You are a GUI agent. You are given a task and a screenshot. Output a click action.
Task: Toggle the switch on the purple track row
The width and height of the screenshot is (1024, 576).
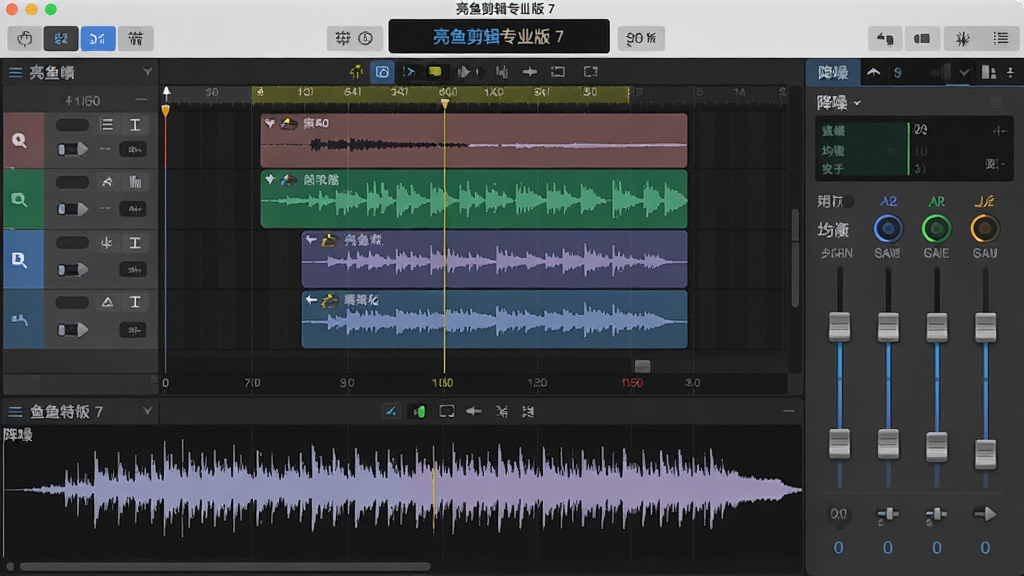pos(72,270)
